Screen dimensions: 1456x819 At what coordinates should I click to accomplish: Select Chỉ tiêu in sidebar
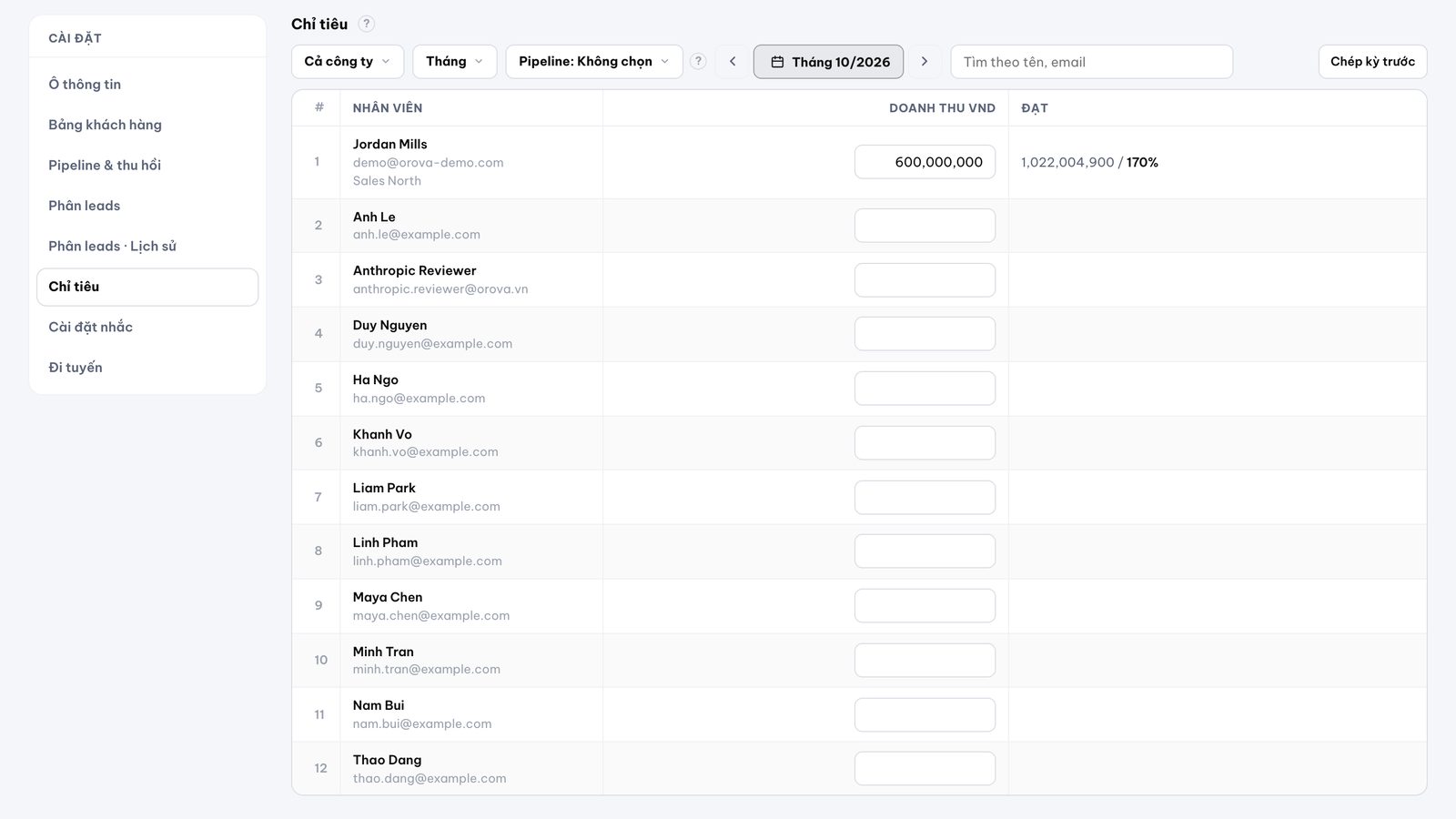pyautogui.click(x=147, y=287)
